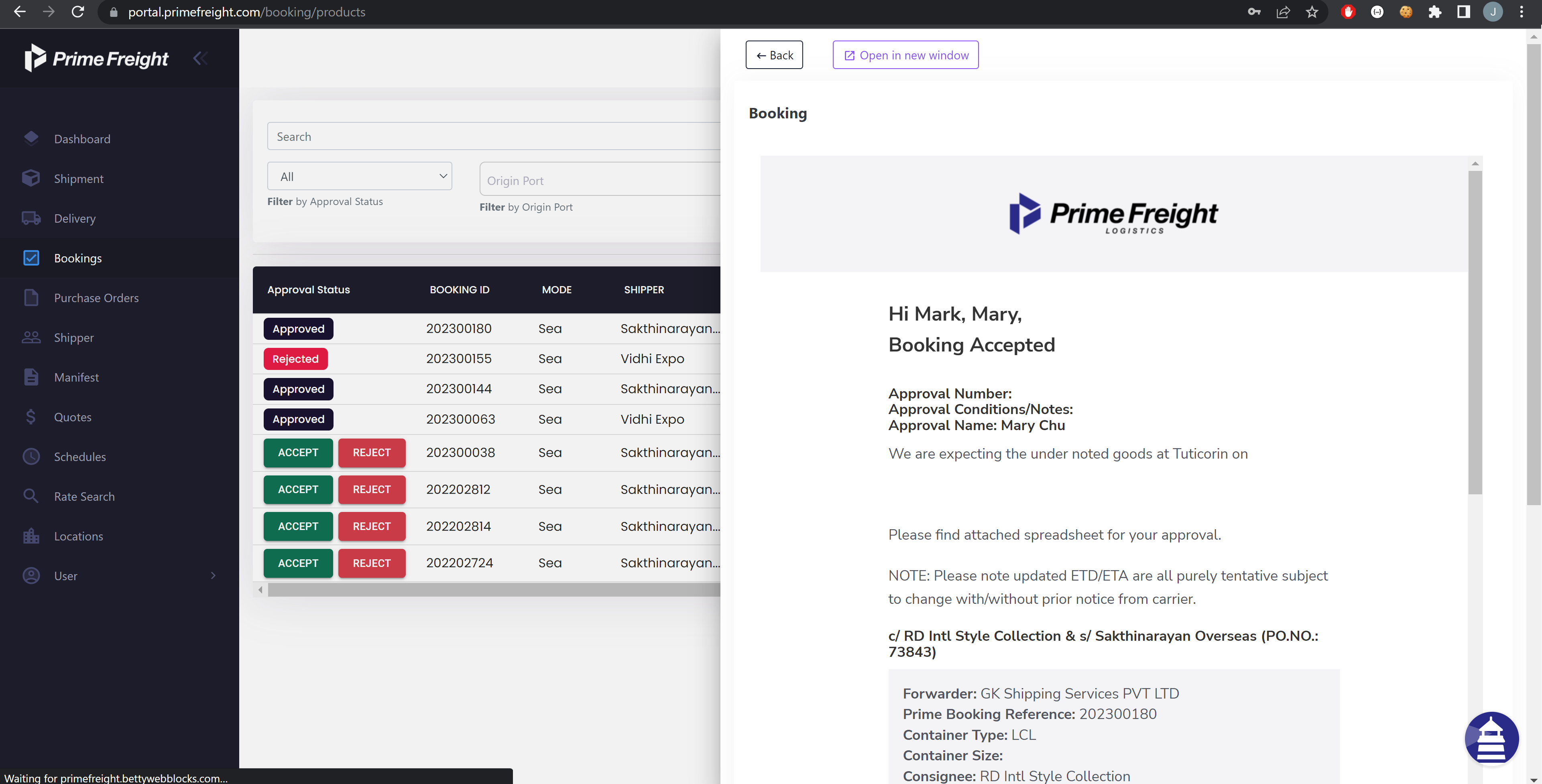Click the page vertical scrollbar
The height and width of the screenshot is (784, 1542).
click(1534, 275)
